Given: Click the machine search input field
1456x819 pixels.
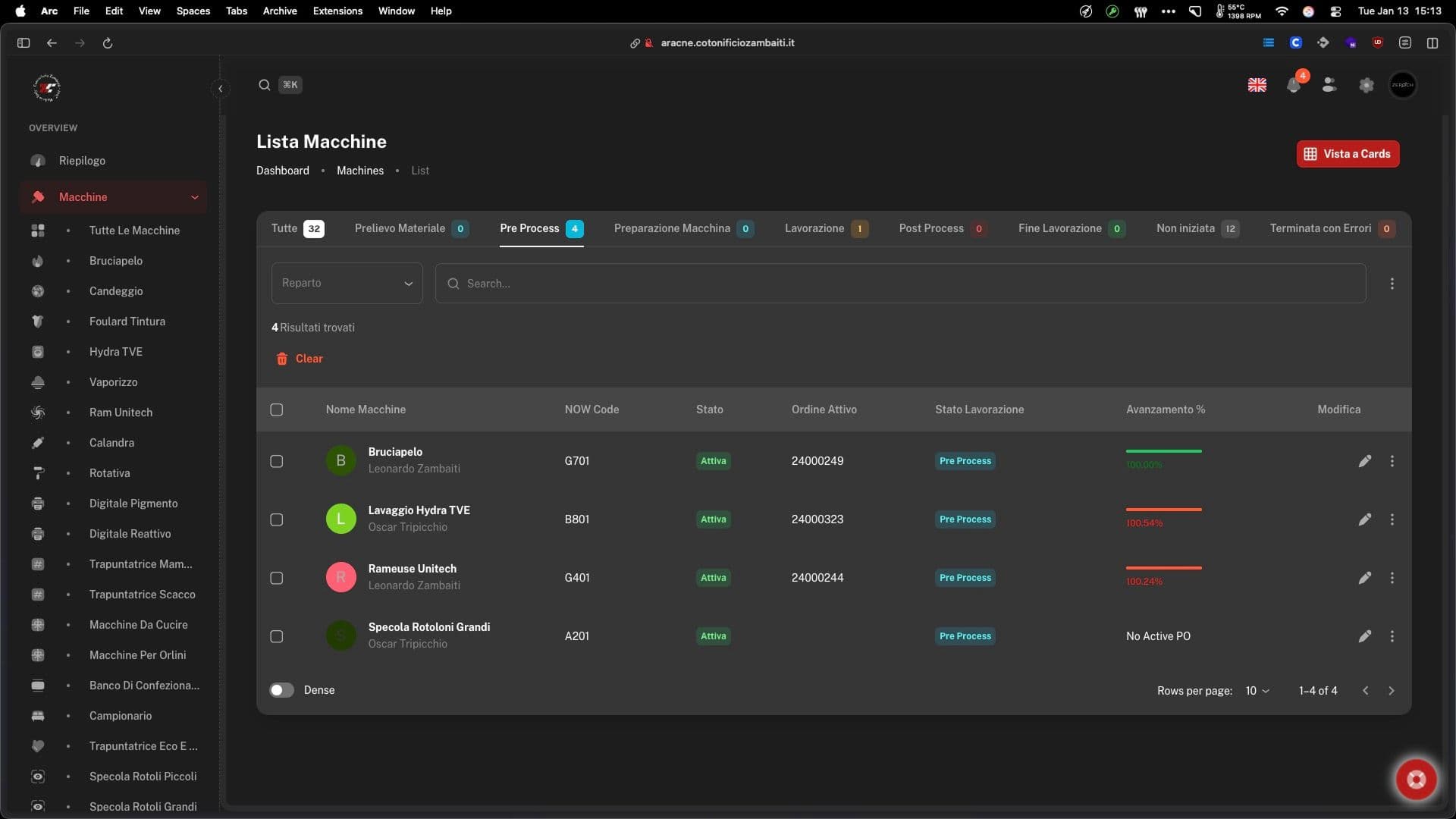Looking at the screenshot, I should [x=900, y=283].
